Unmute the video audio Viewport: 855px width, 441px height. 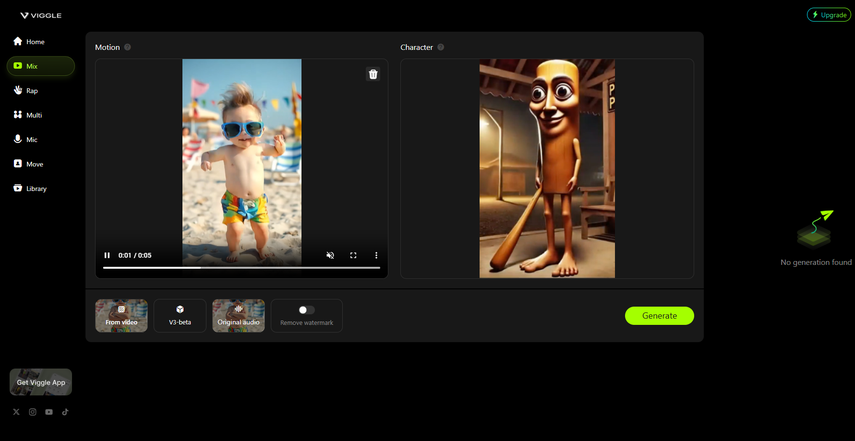click(330, 255)
